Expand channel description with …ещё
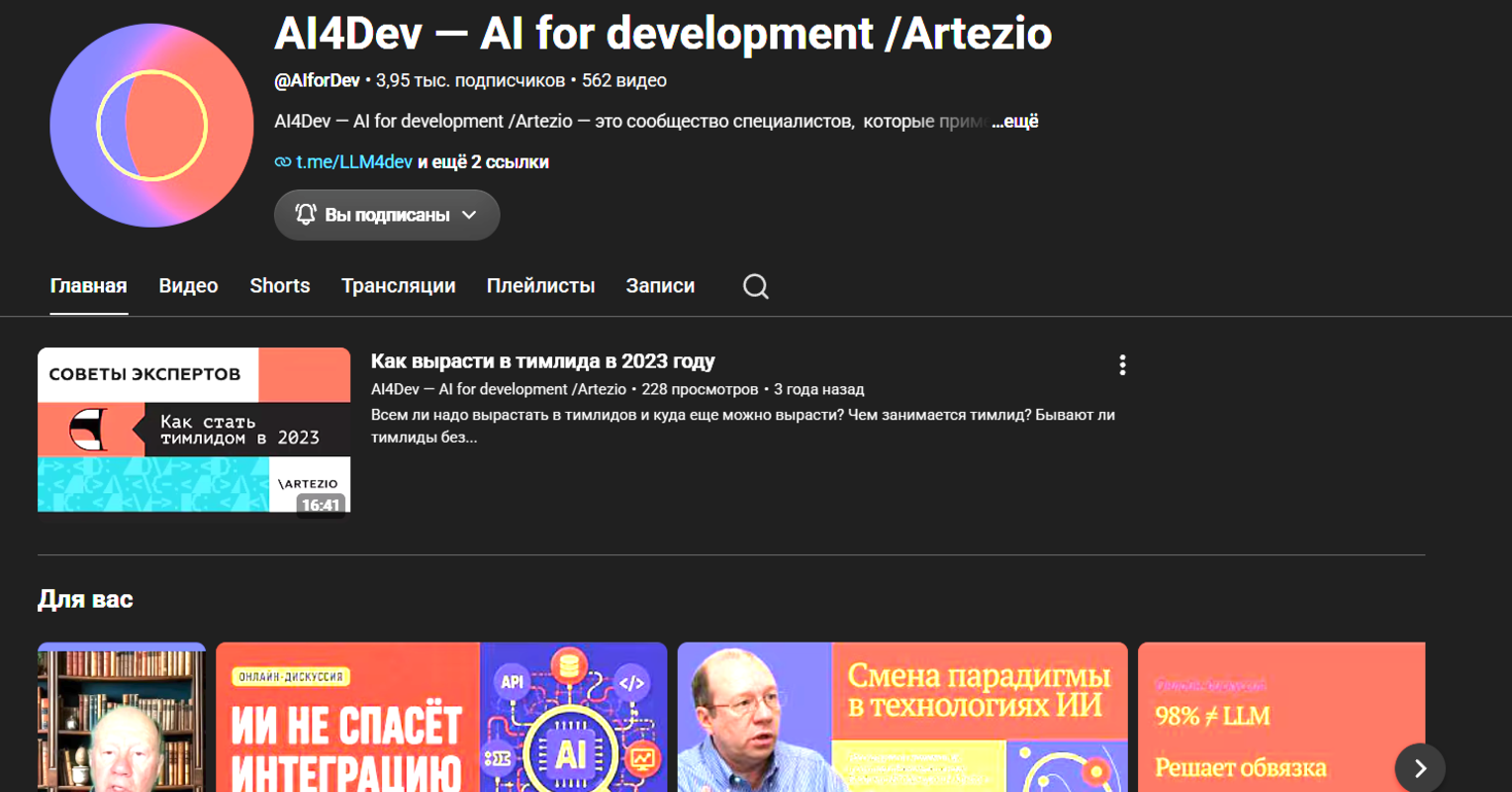This screenshot has height=792, width=1512. (x=1015, y=122)
